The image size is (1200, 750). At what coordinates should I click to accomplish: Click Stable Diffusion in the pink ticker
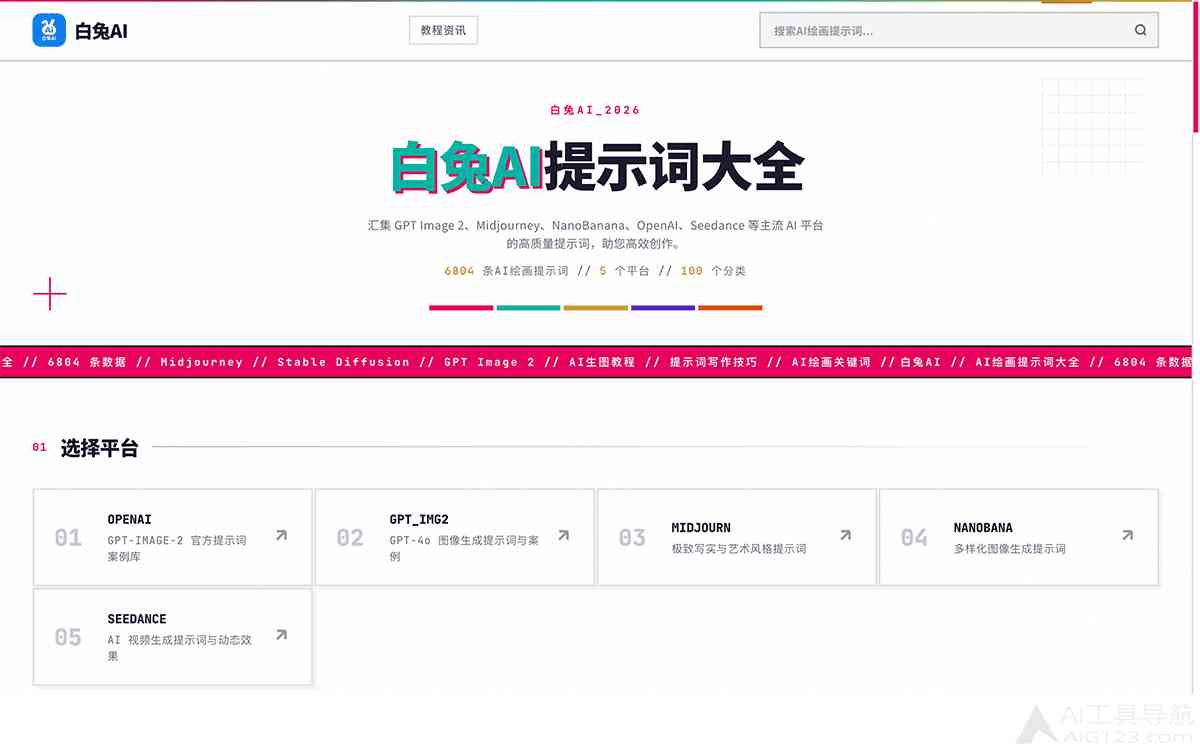point(343,362)
